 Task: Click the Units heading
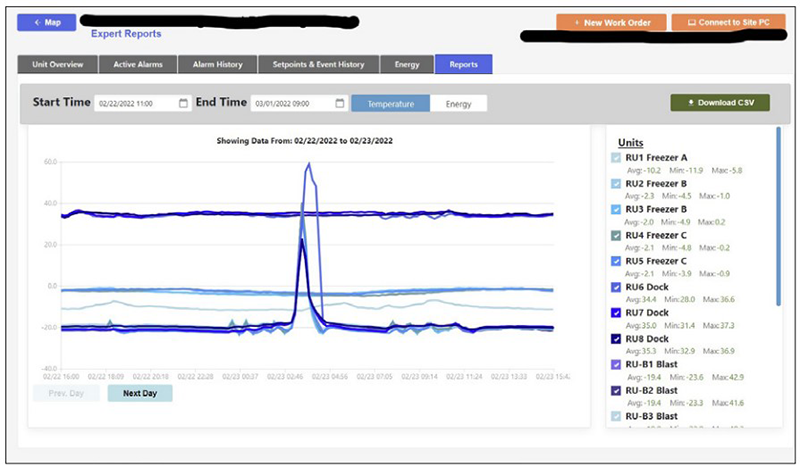(631, 142)
